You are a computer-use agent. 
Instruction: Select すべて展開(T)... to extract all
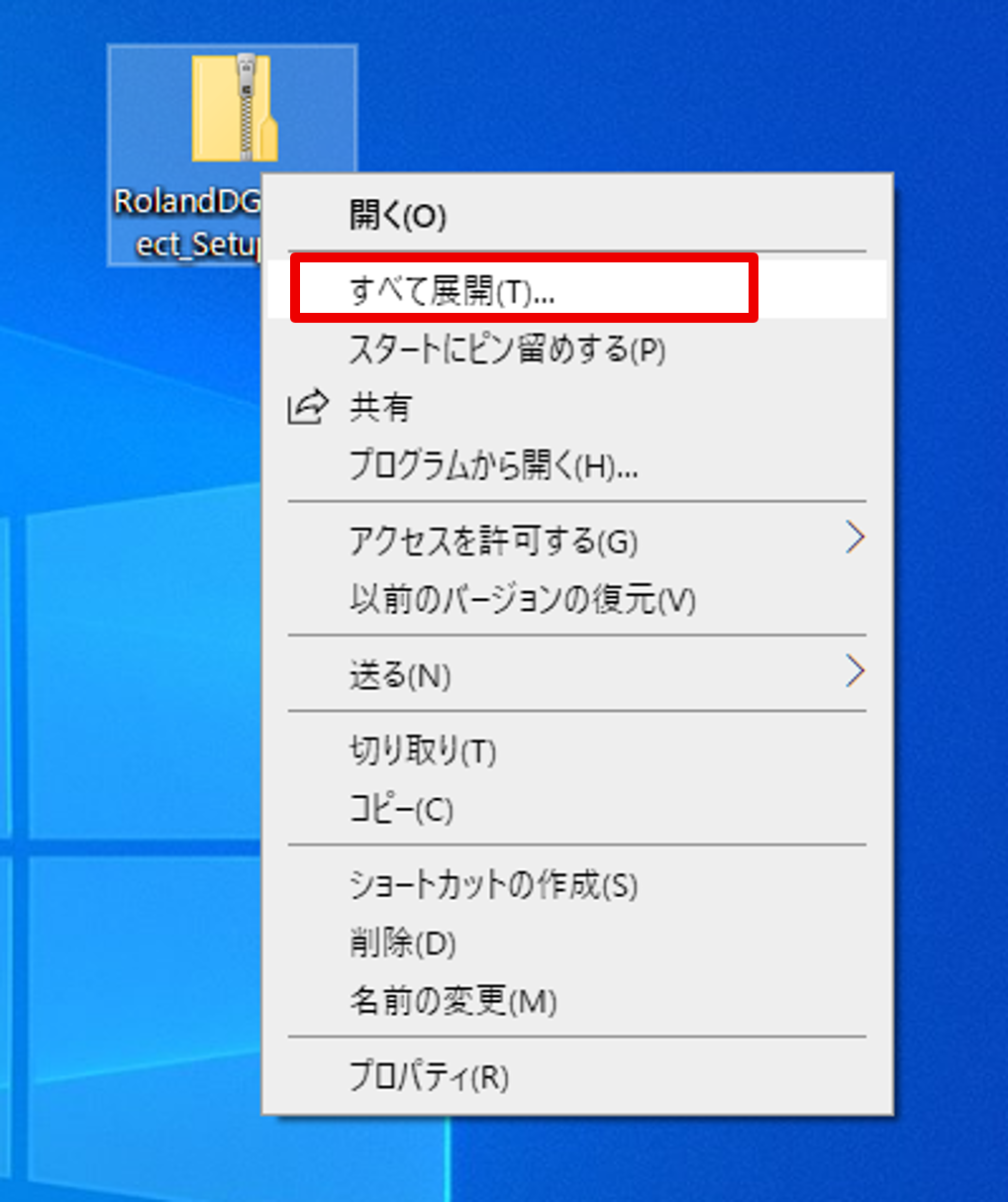[x=577, y=290]
